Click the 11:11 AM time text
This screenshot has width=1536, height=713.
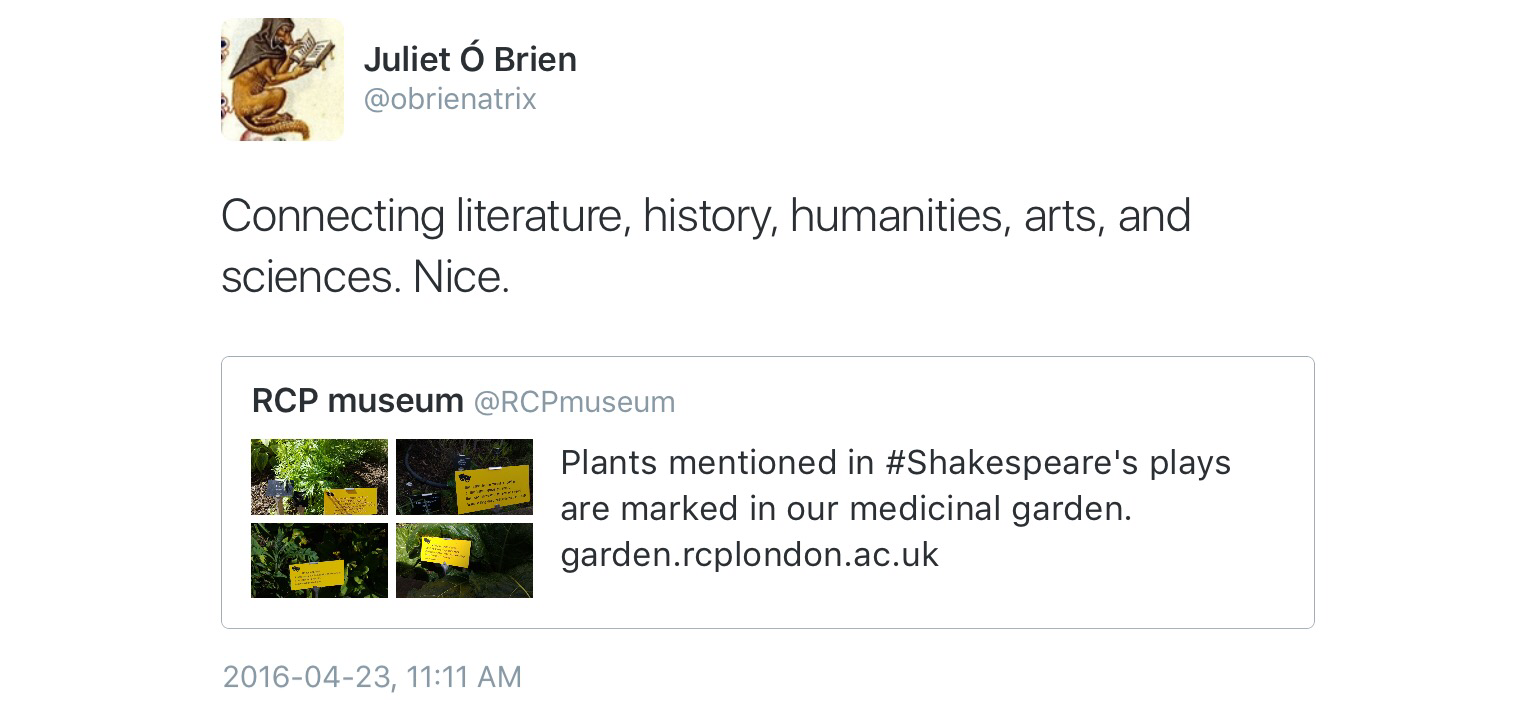[x=464, y=677]
